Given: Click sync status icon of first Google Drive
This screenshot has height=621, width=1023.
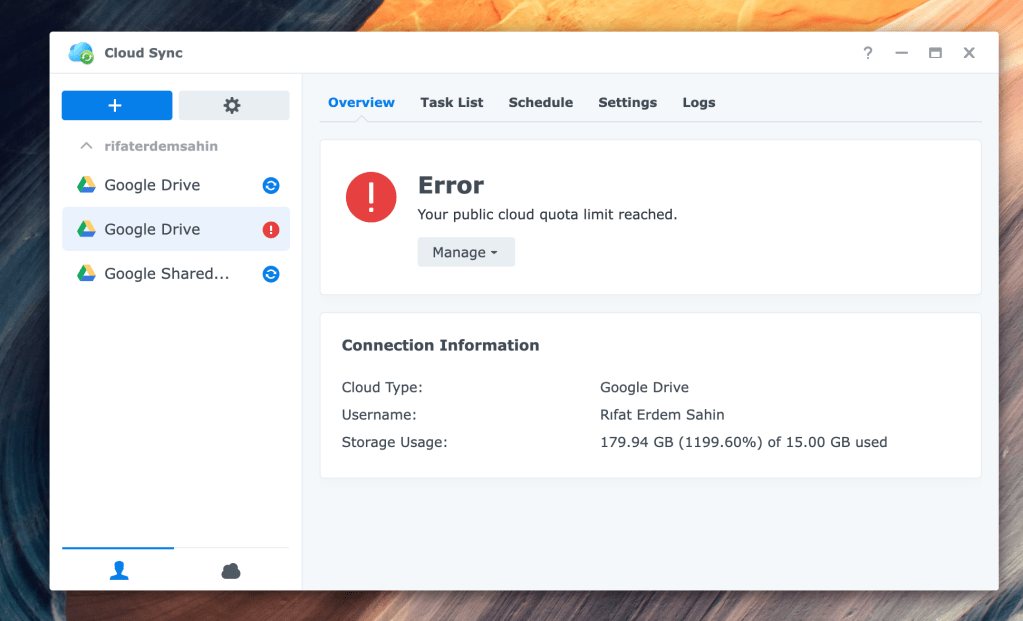Looking at the screenshot, I should tap(271, 185).
